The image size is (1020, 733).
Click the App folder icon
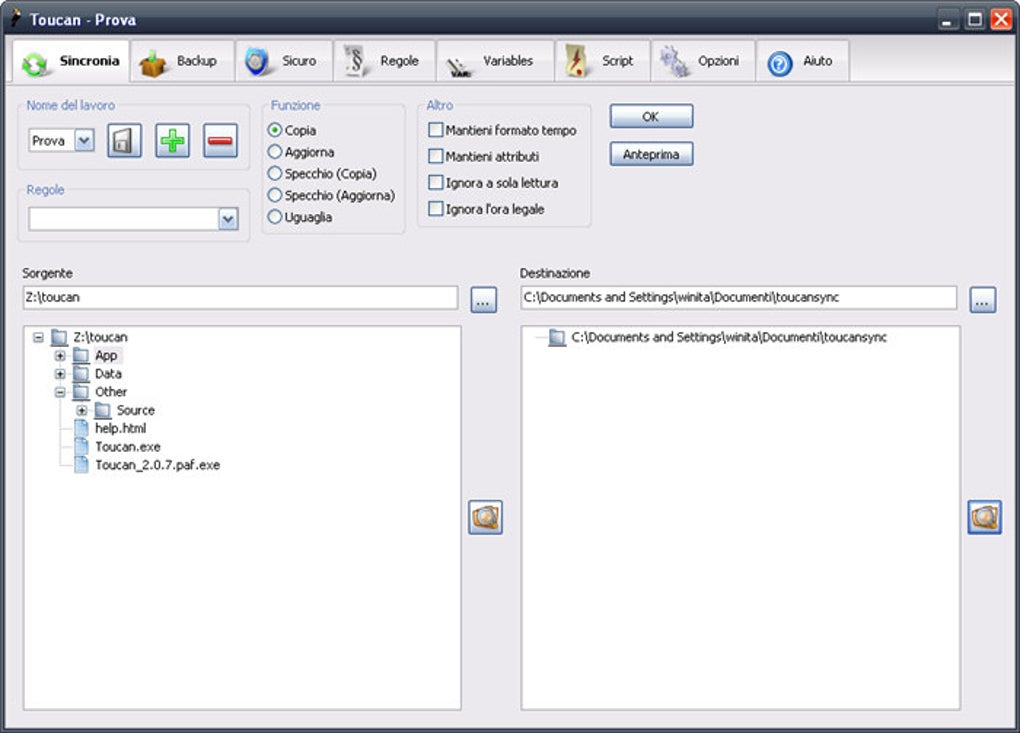point(81,356)
